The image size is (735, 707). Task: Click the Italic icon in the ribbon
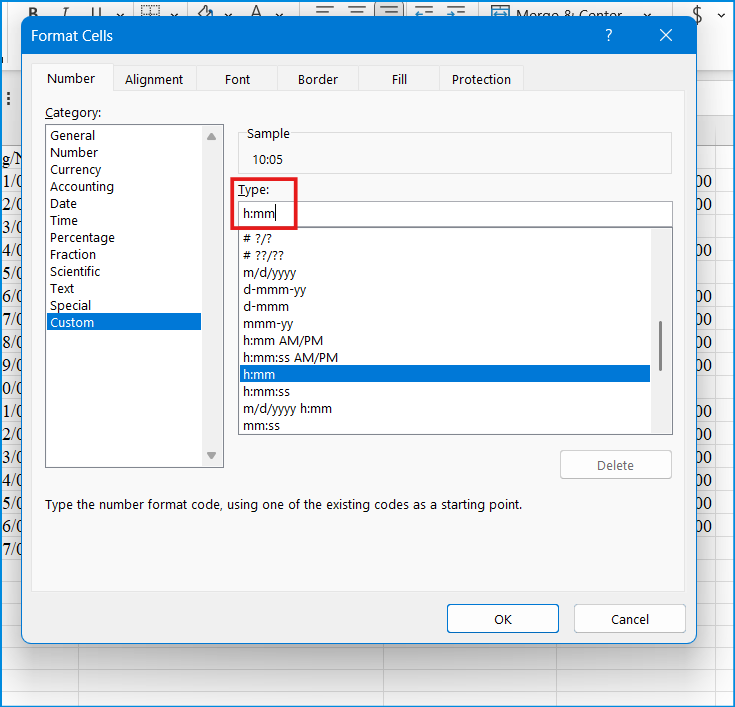65,12
